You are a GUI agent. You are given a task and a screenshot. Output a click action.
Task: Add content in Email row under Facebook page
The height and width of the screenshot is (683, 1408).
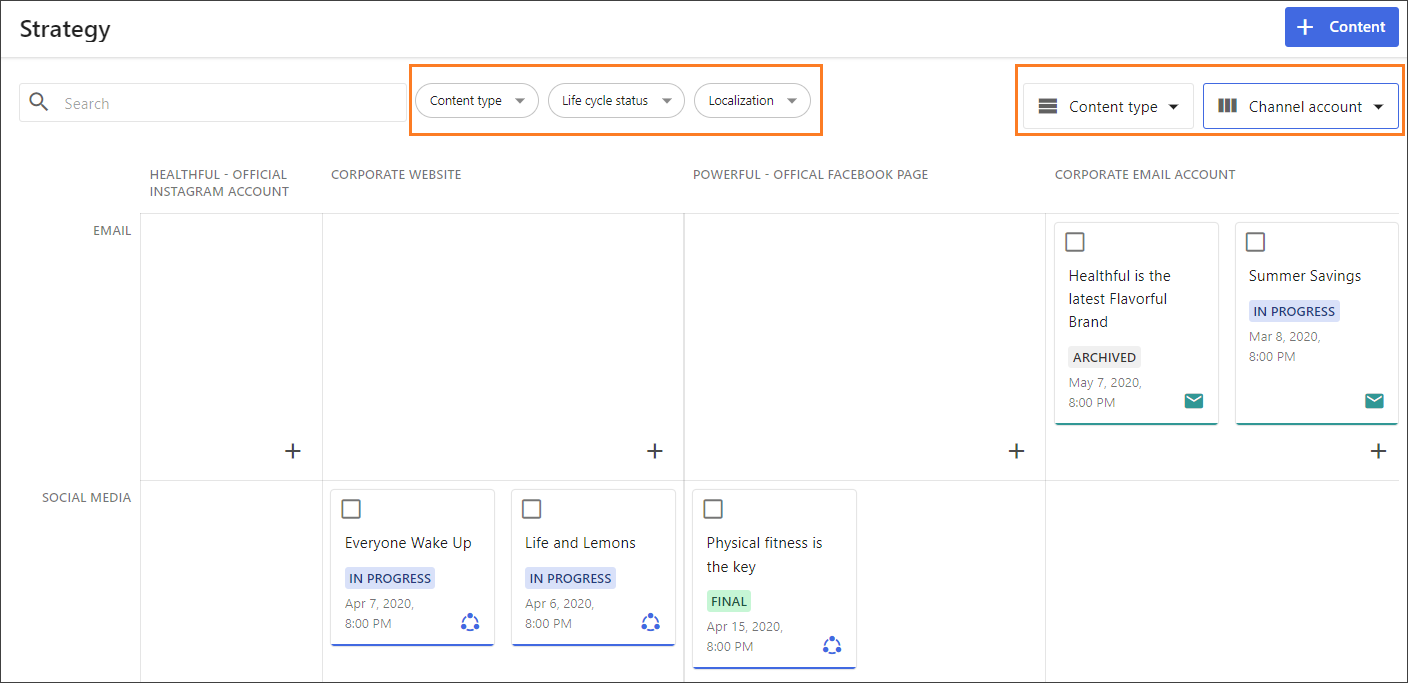pyautogui.click(x=1017, y=451)
